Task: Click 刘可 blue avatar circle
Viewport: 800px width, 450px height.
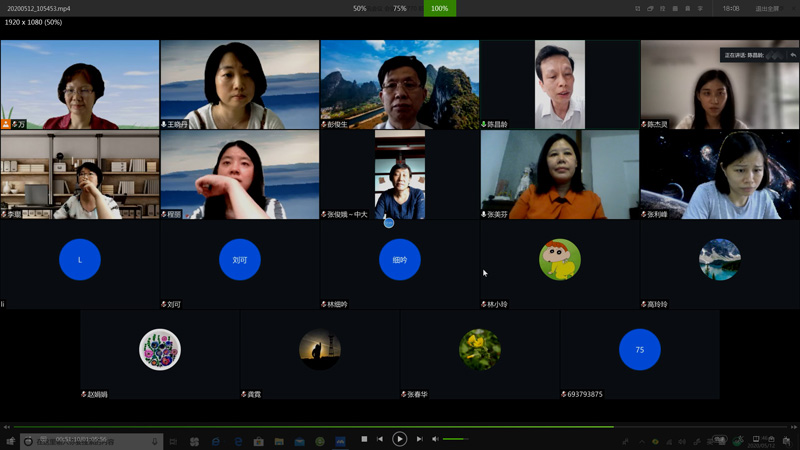Action: [239, 260]
